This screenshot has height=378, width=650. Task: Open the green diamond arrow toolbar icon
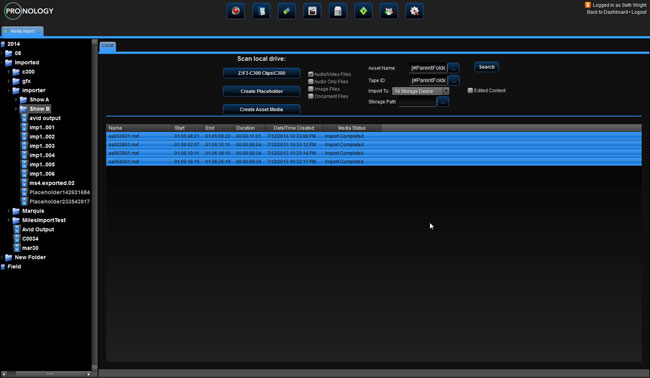coord(364,11)
